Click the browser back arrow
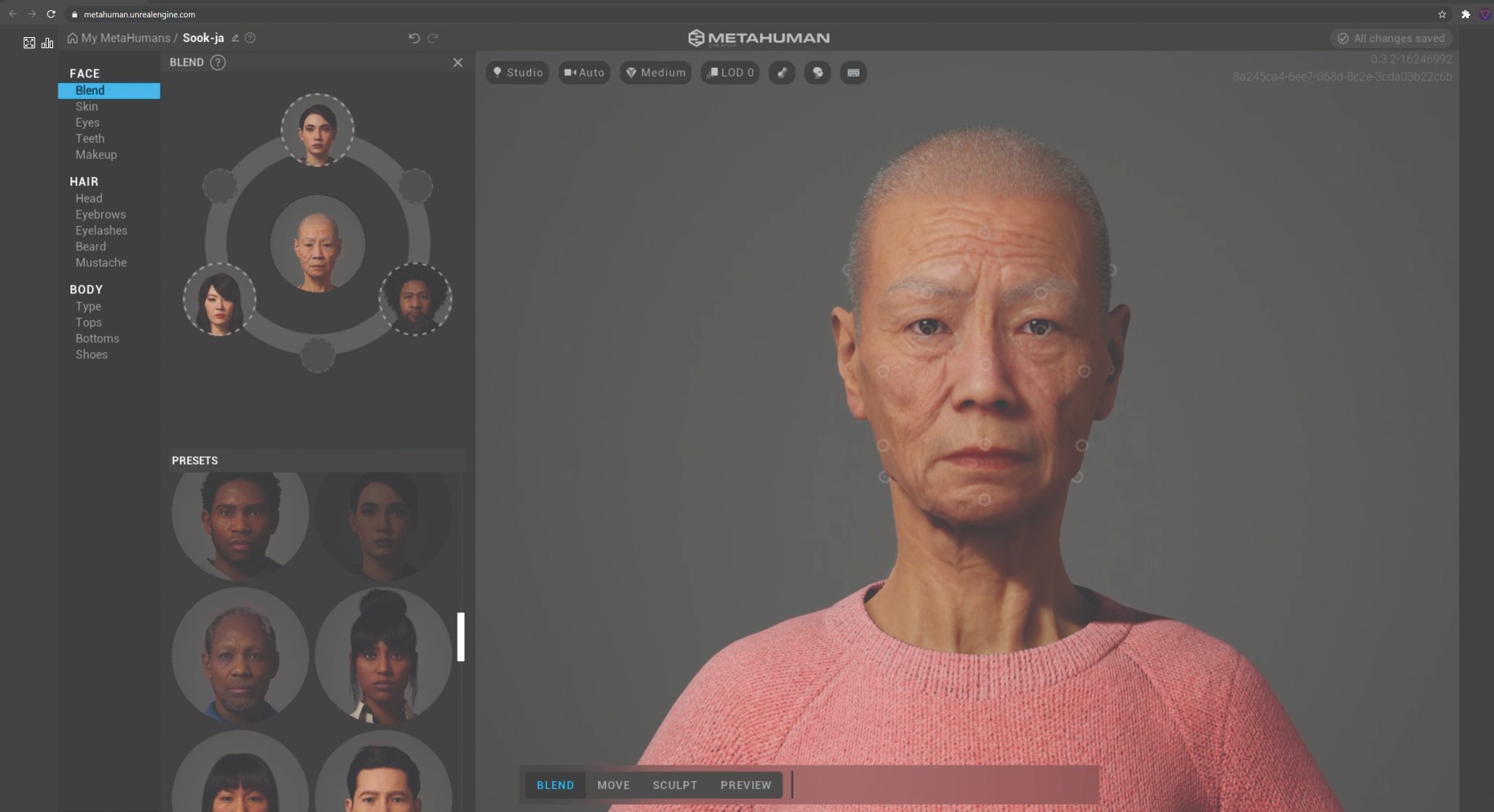The image size is (1494, 812). [x=13, y=14]
